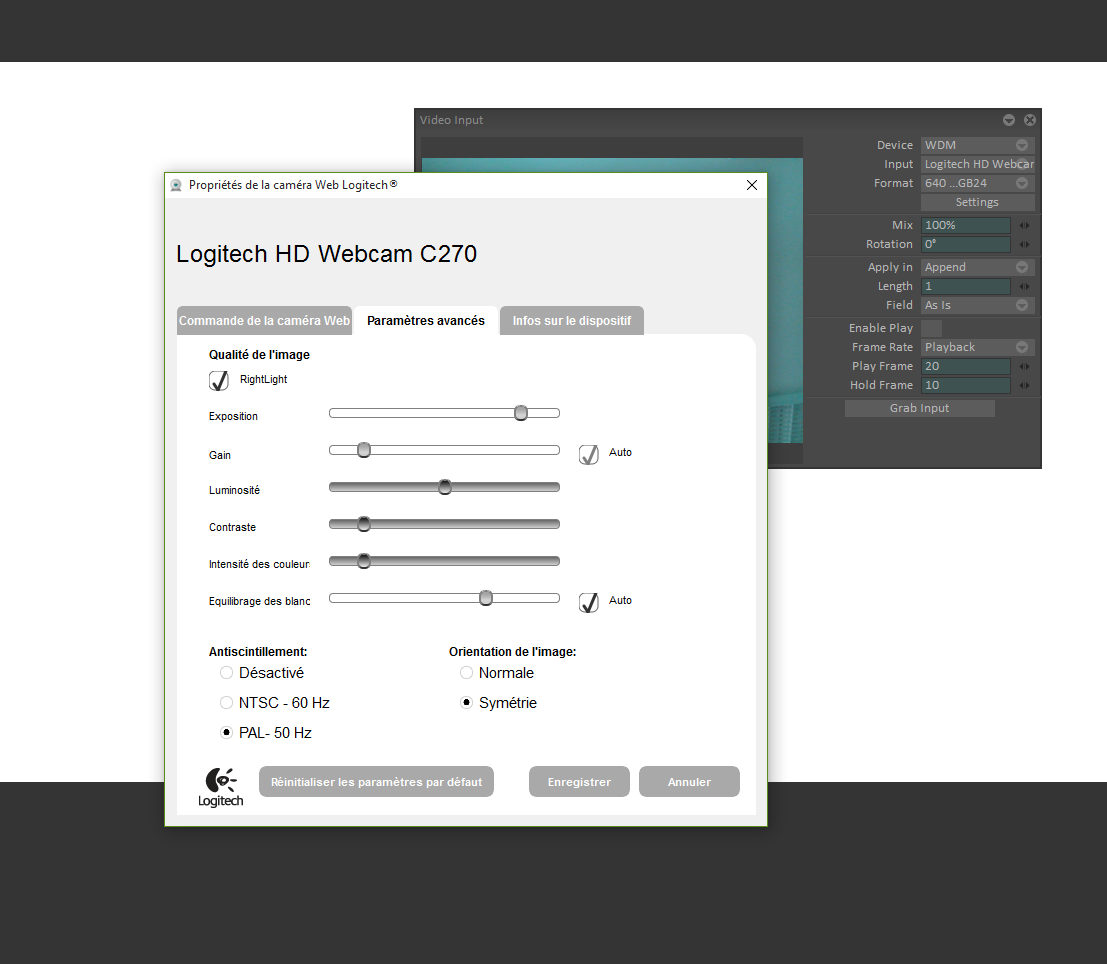Click the Rotation value field
1107x964 pixels.
(966, 244)
